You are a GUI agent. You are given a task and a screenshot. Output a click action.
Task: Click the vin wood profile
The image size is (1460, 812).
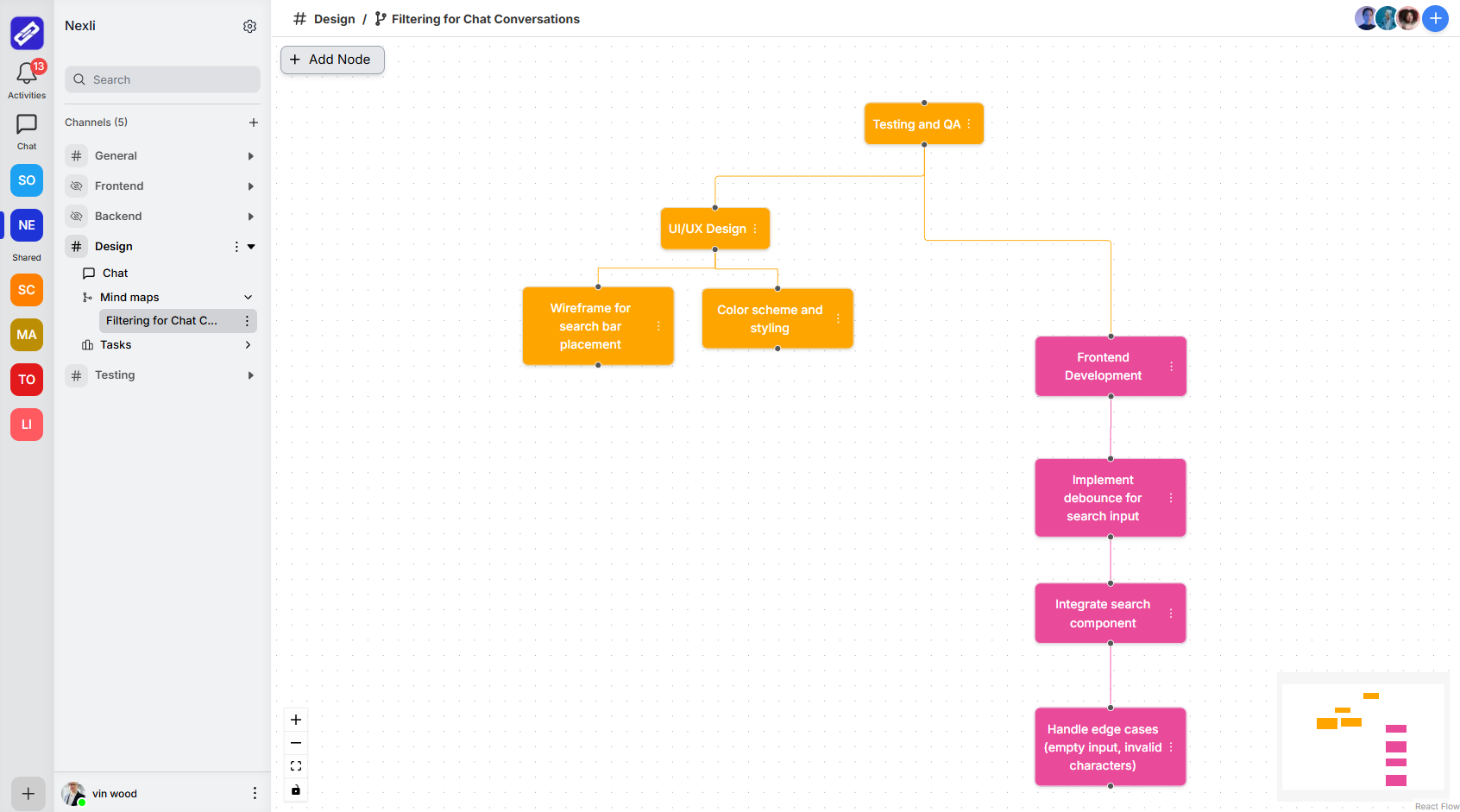point(99,793)
